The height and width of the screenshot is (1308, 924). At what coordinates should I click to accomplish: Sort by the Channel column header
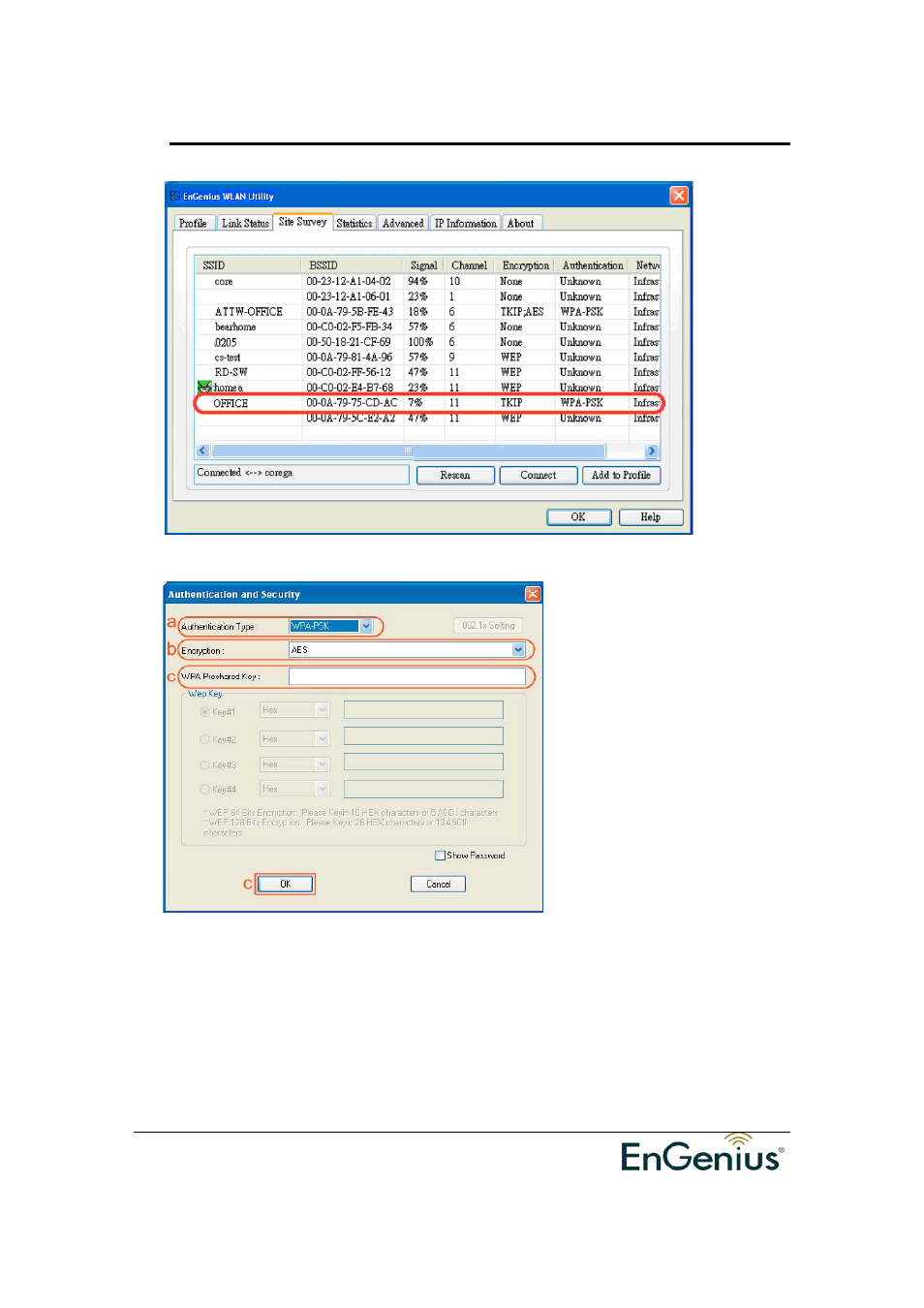pyautogui.click(x=470, y=265)
